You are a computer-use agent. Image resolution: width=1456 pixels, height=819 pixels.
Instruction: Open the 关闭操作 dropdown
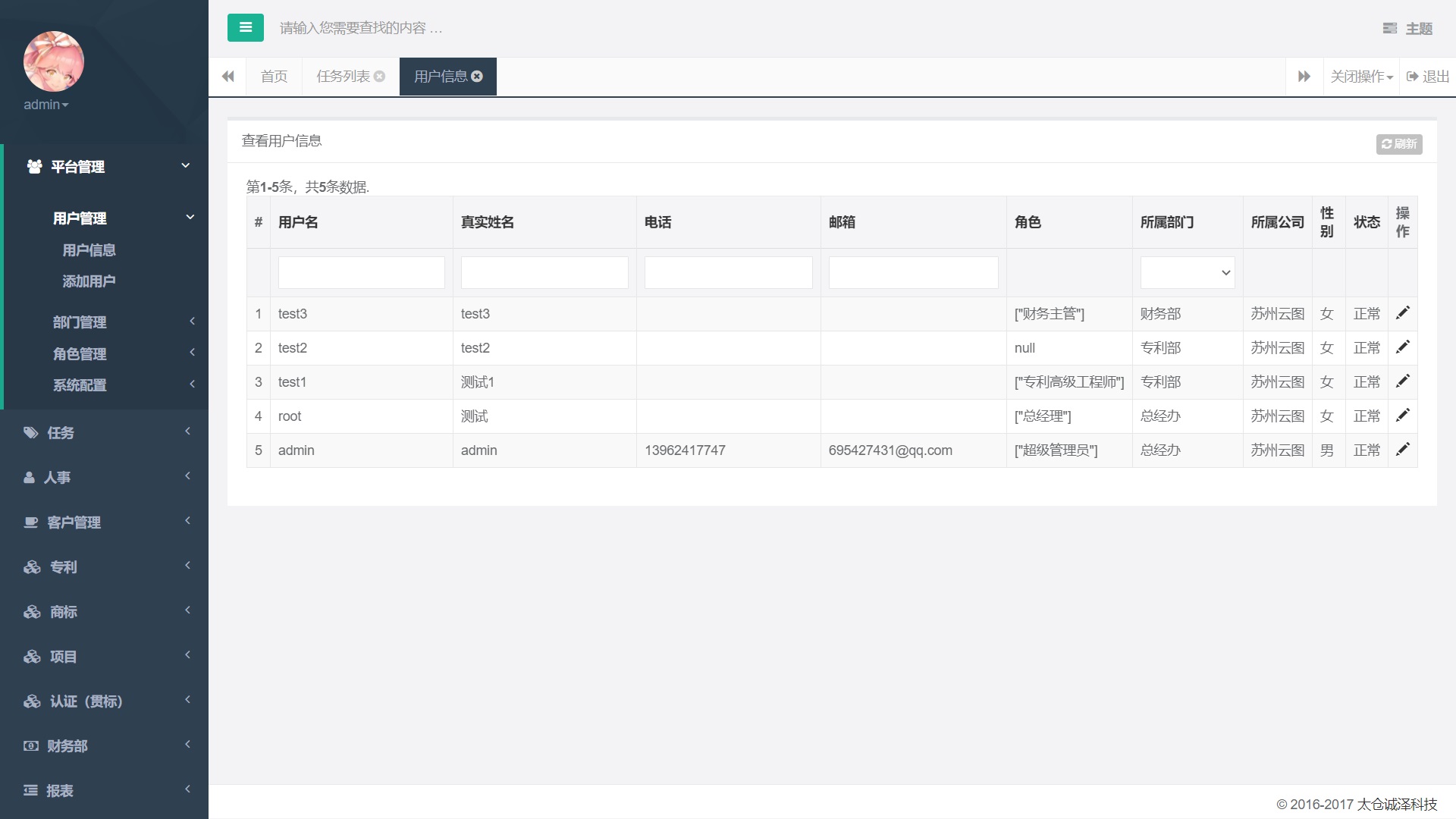point(1361,77)
